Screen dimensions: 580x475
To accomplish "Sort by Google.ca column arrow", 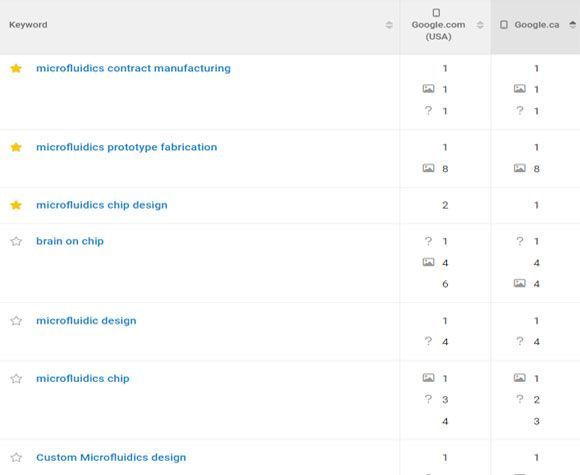I will (572, 25).
